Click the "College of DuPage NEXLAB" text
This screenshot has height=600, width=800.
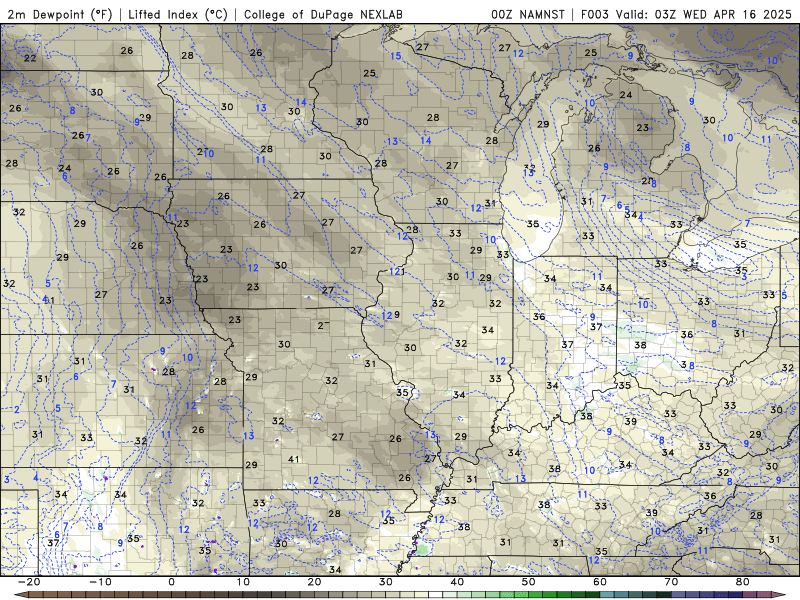click(x=323, y=14)
